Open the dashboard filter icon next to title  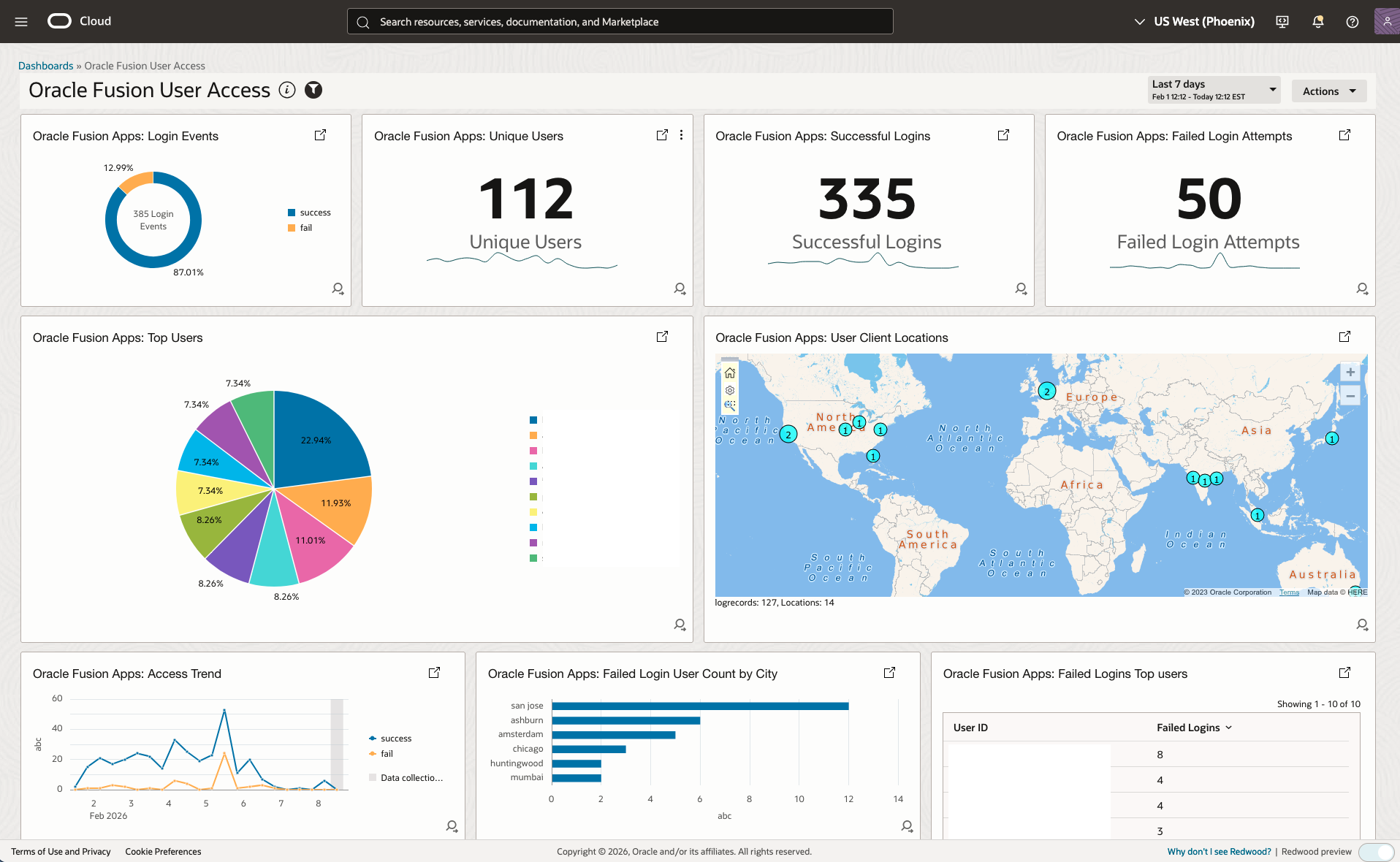(313, 90)
